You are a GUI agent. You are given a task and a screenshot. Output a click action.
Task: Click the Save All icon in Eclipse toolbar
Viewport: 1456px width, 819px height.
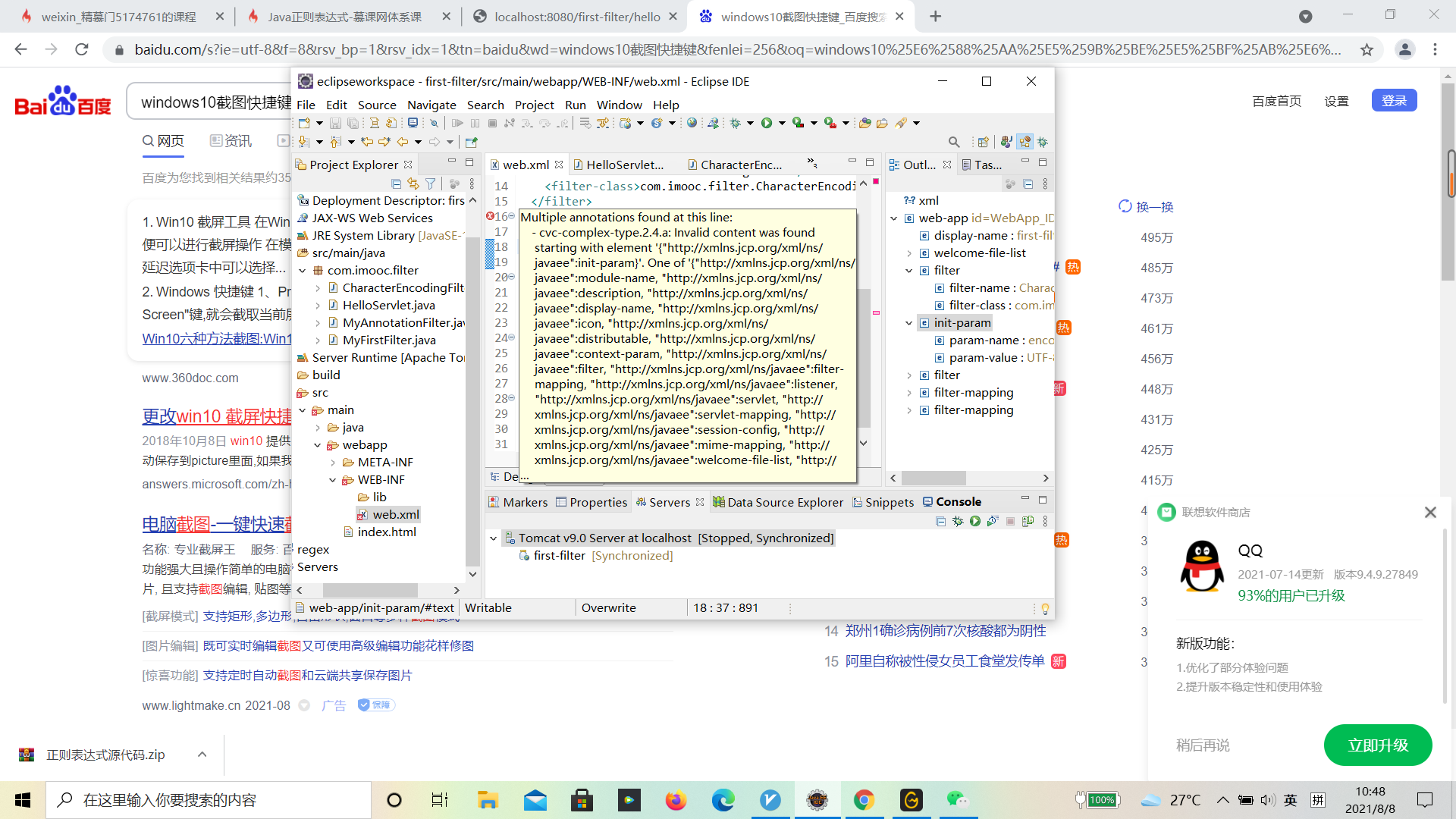tap(353, 123)
